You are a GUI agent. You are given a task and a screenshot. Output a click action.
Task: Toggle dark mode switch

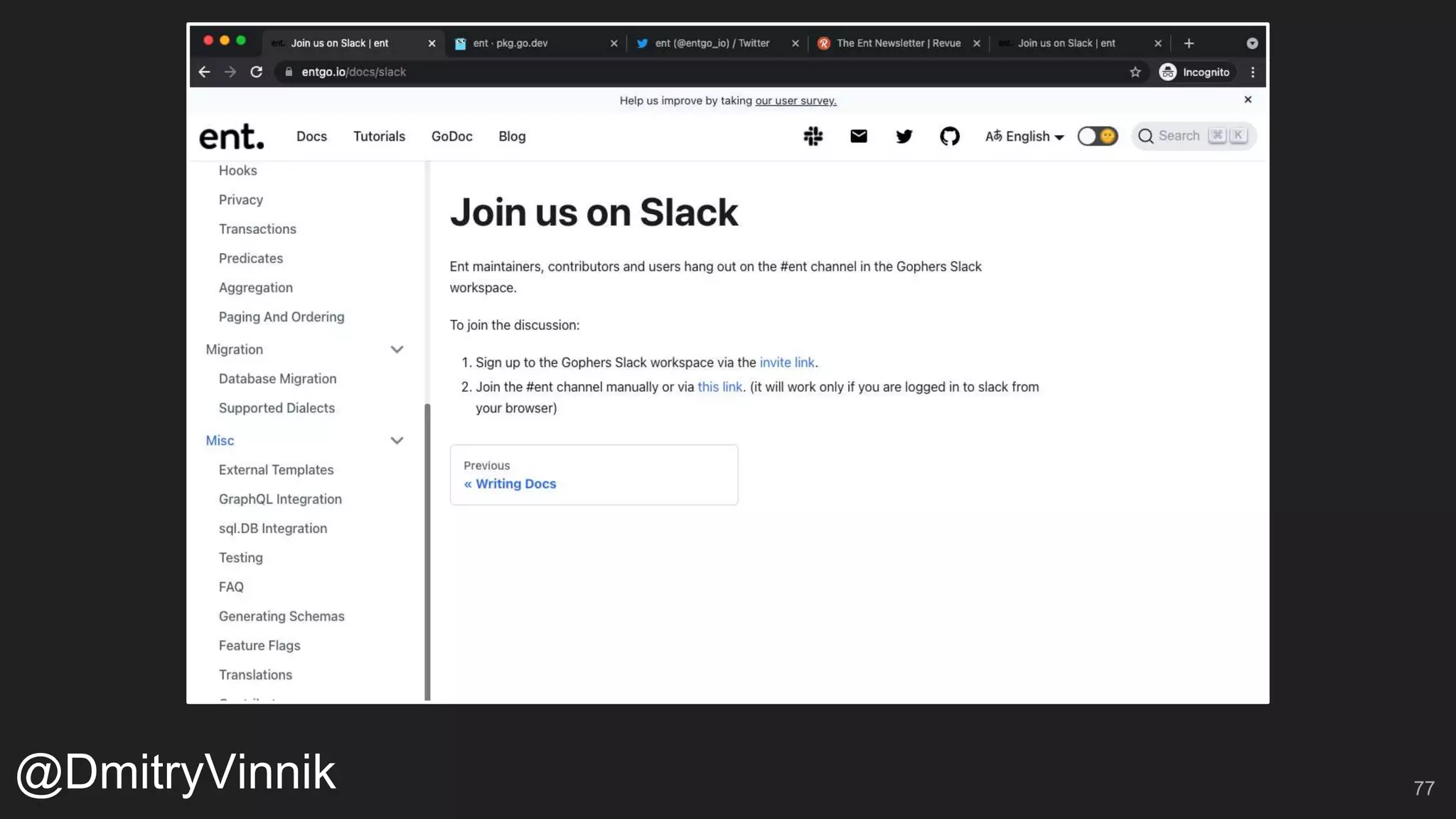[x=1097, y=136]
